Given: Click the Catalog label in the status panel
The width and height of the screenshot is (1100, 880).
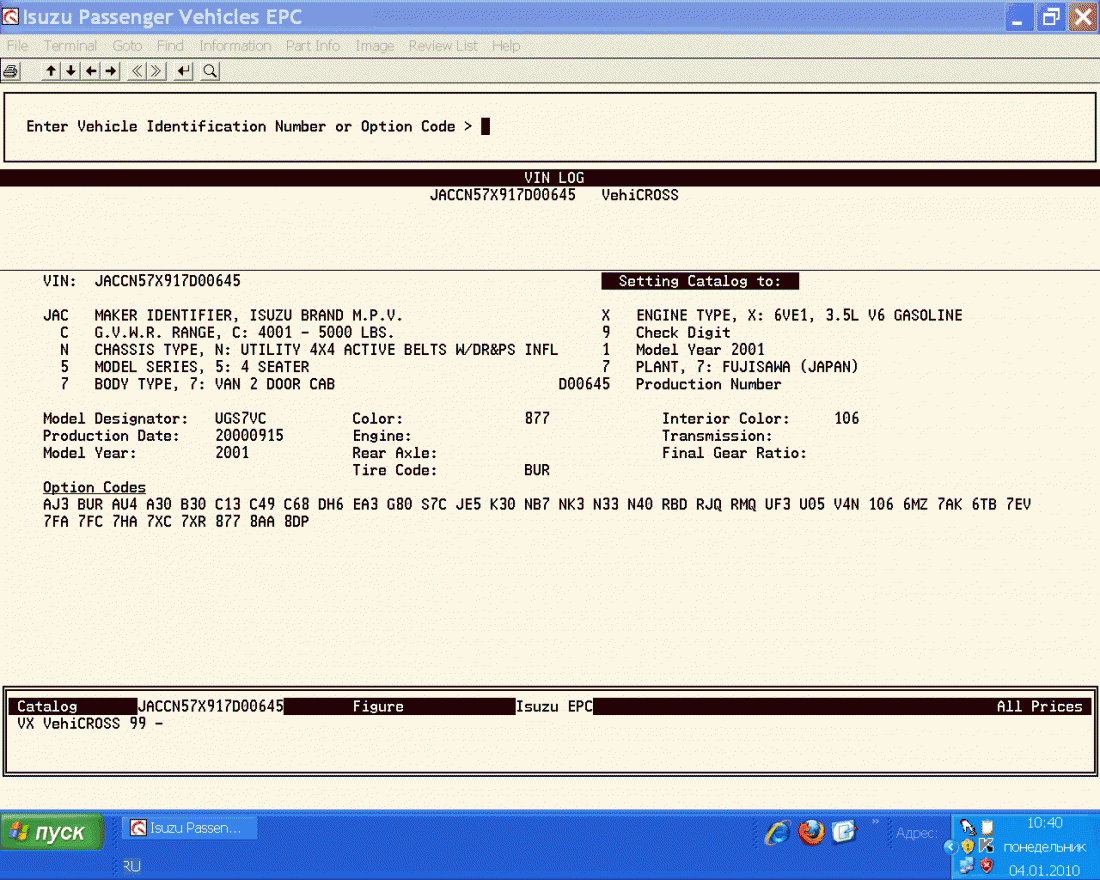Looking at the screenshot, I should pyautogui.click(x=47, y=706).
